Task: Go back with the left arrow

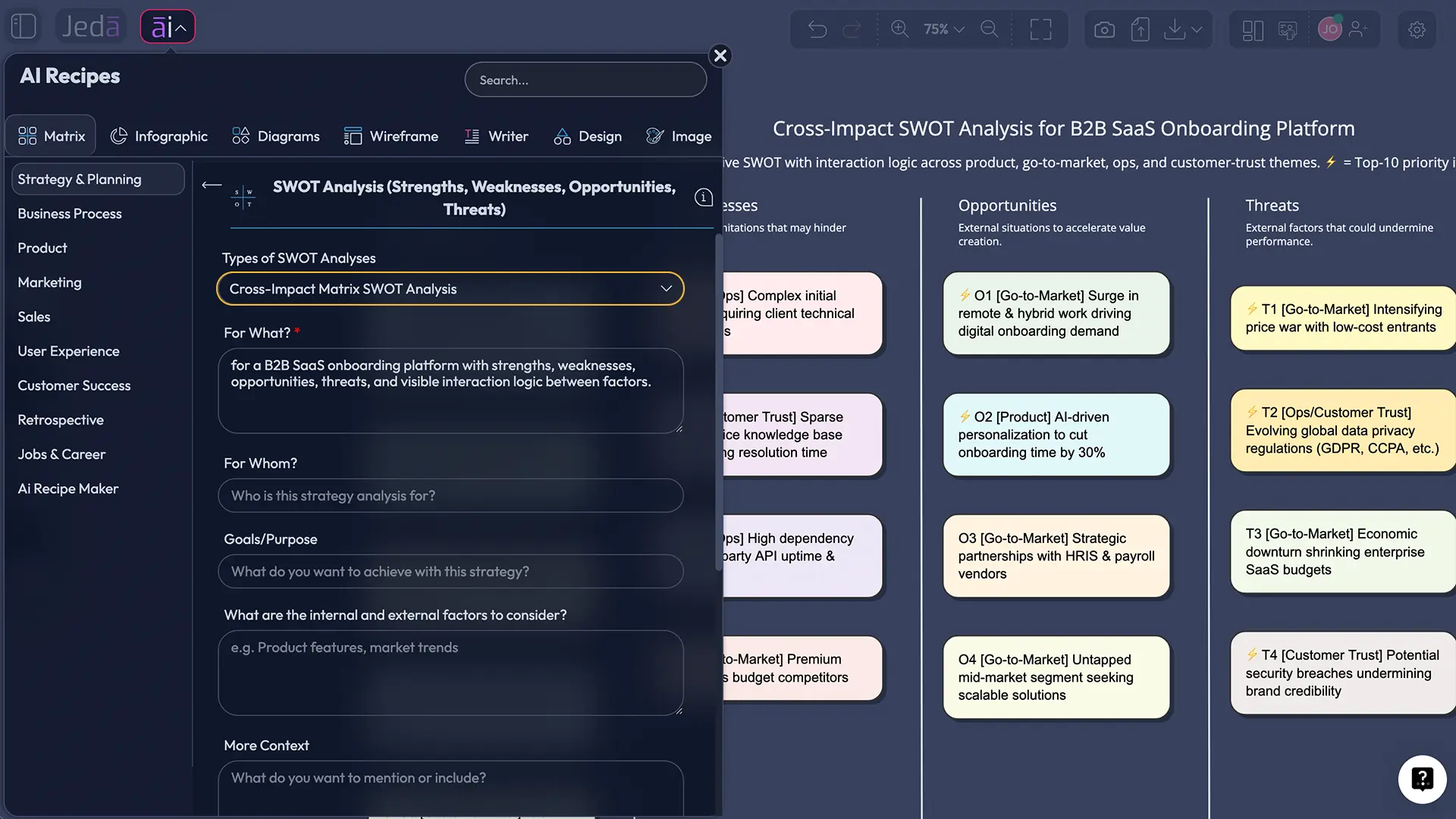Action: click(x=212, y=185)
